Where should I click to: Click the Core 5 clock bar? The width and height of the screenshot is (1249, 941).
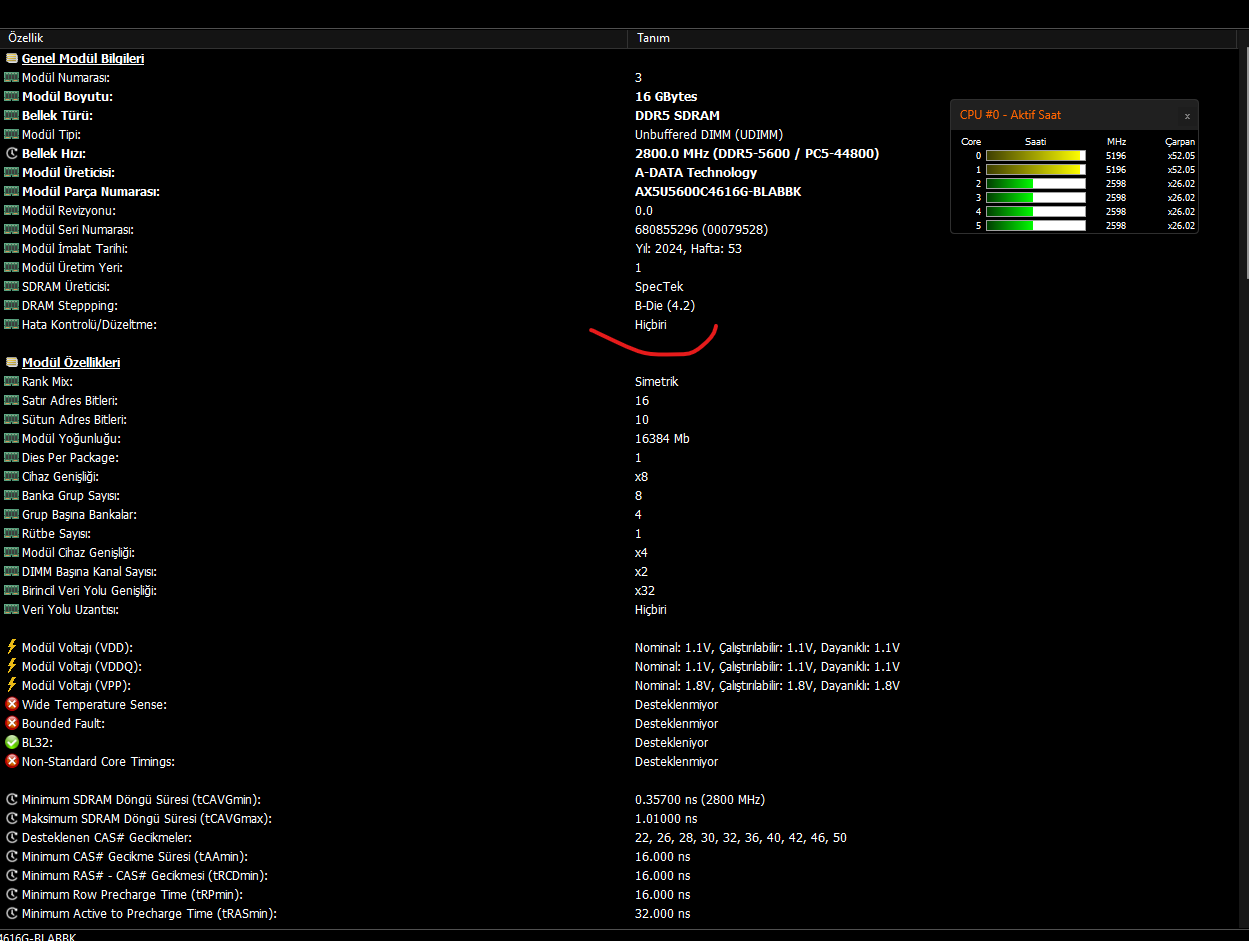click(1035, 226)
